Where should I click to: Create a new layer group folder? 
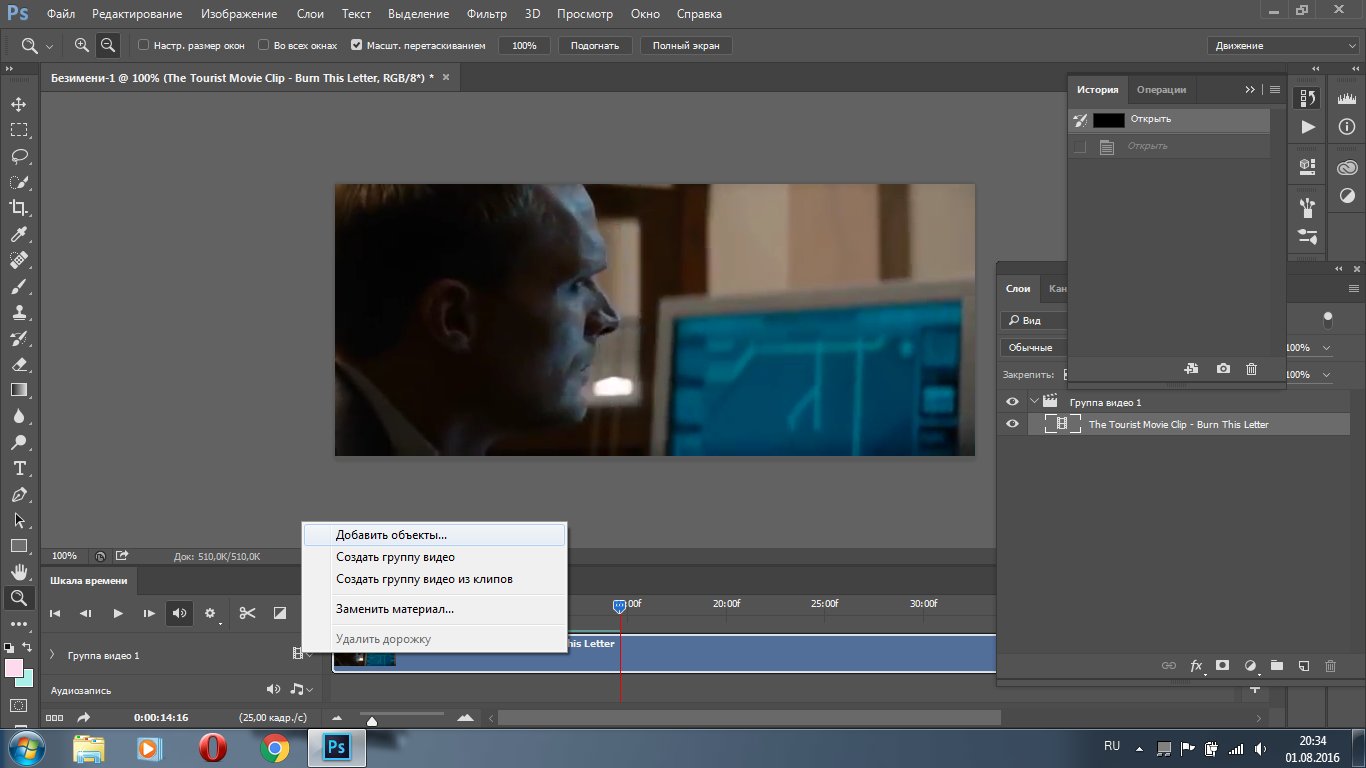coord(1277,665)
